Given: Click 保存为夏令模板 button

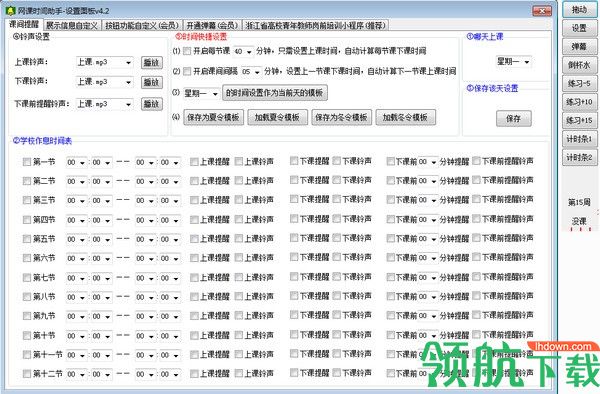Looking at the screenshot, I should (214, 117).
